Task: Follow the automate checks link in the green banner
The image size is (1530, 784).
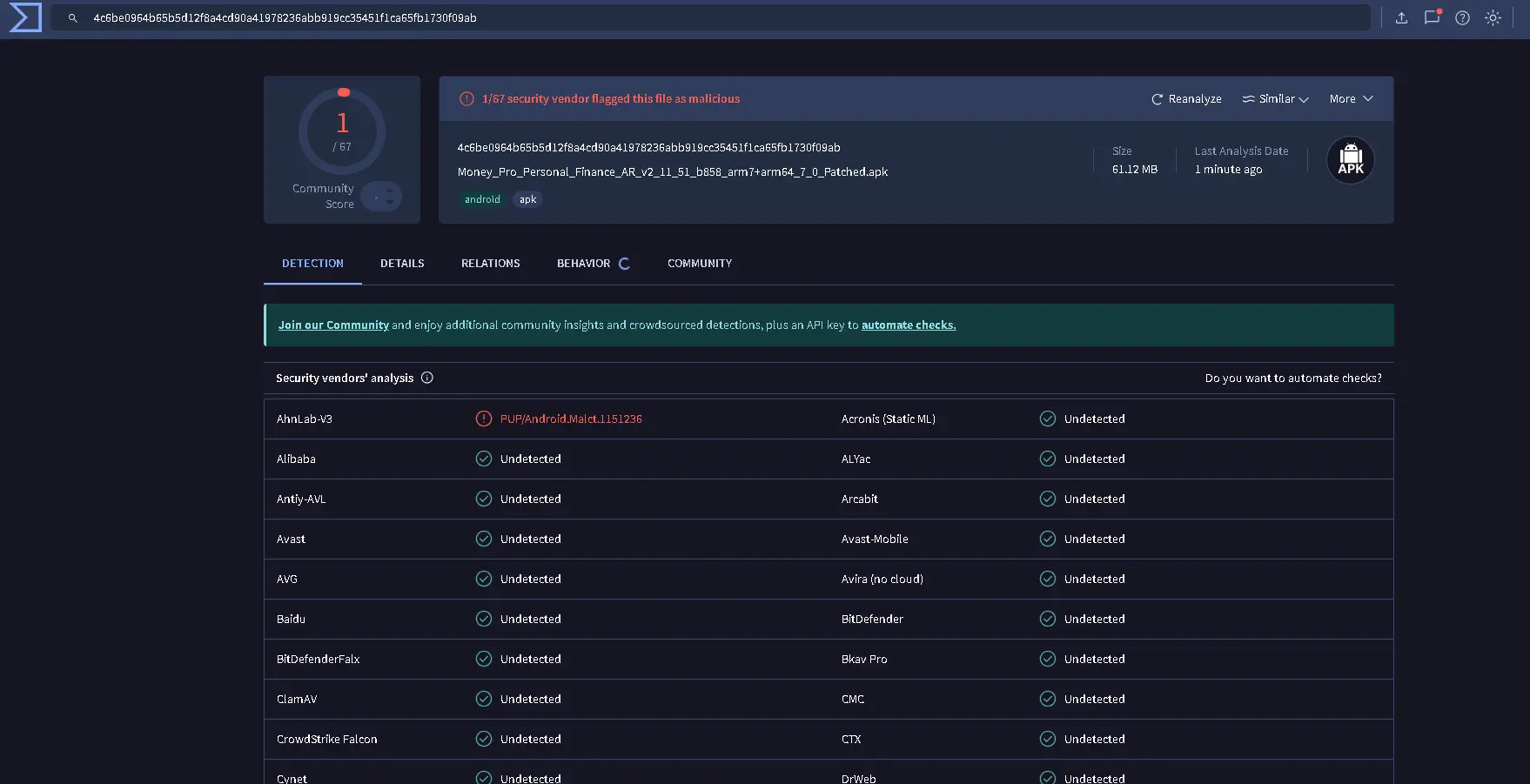Action: coord(909,325)
